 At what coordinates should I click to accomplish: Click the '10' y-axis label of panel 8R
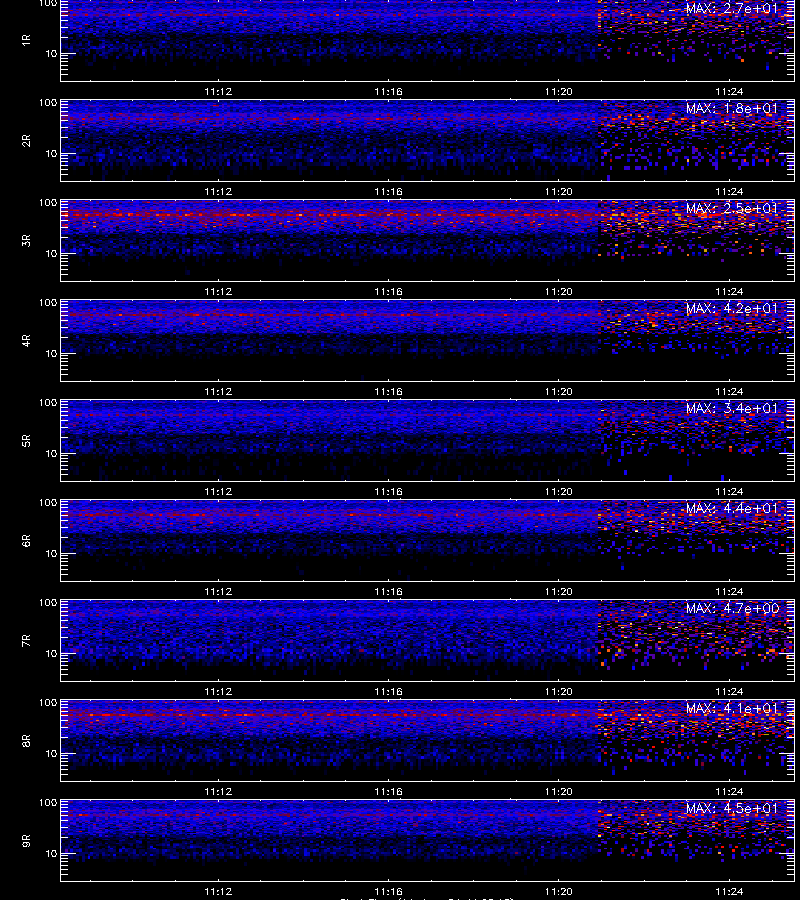52,754
